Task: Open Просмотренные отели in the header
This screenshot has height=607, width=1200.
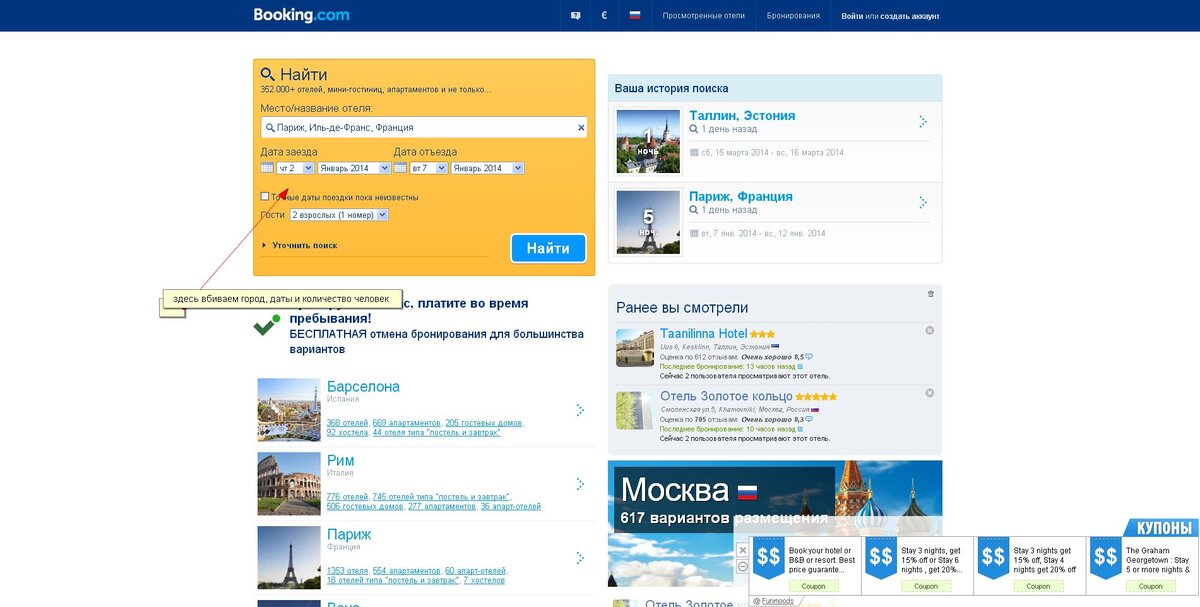Action: click(x=703, y=16)
